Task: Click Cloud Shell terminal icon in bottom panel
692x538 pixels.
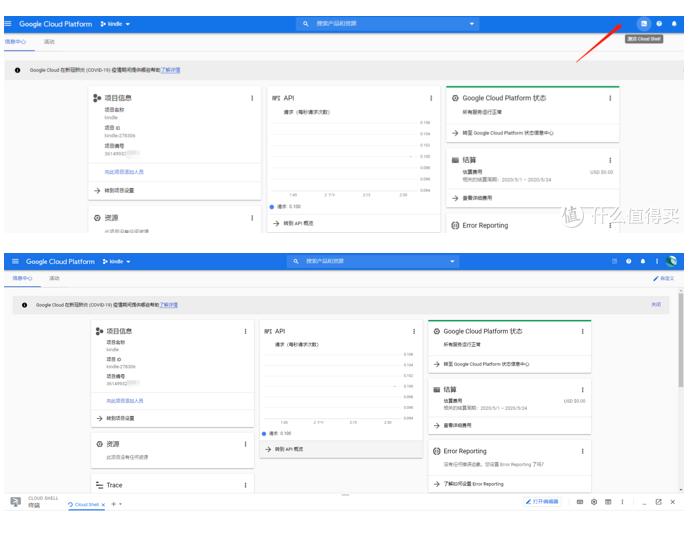Action: (x=15, y=502)
